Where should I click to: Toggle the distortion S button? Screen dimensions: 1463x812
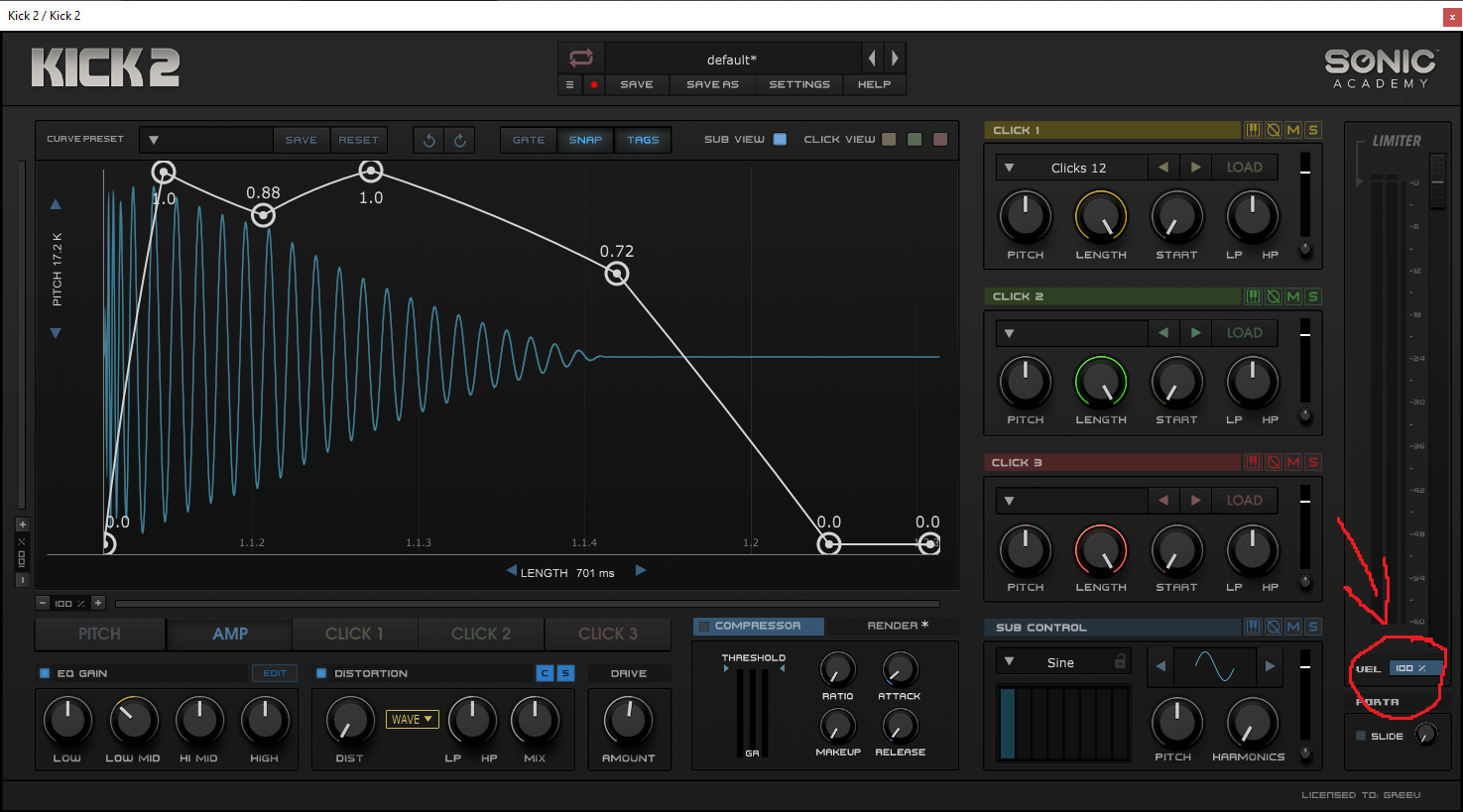pyautogui.click(x=565, y=673)
